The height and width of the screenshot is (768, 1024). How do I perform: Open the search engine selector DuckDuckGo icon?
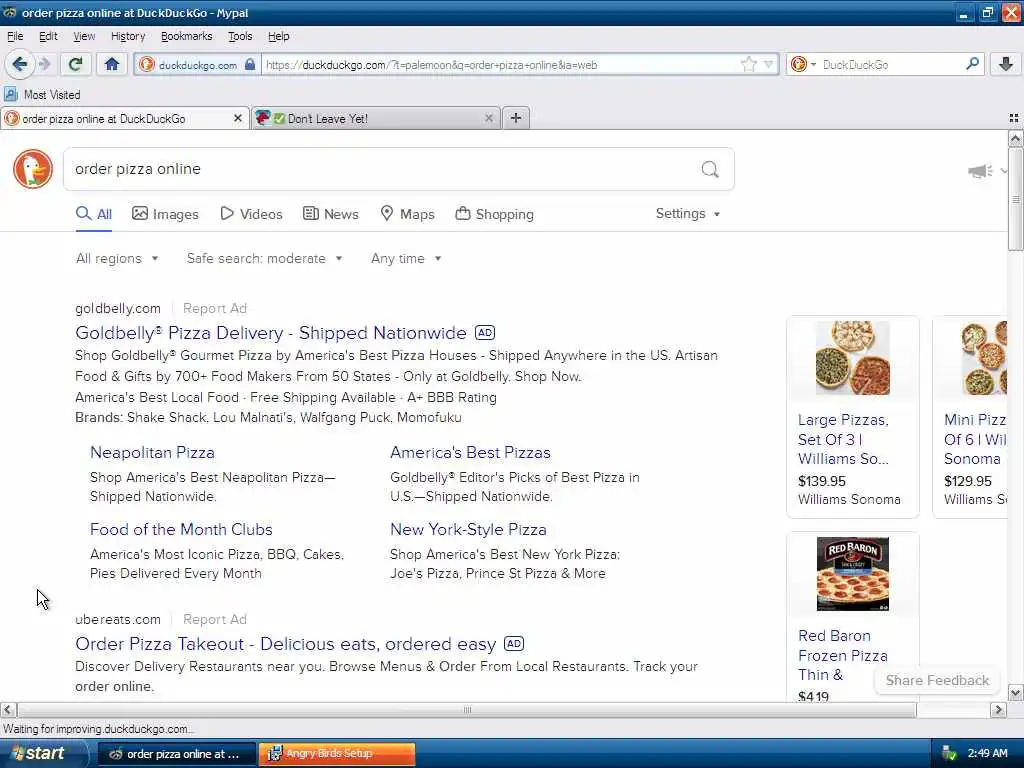(x=798, y=64)
